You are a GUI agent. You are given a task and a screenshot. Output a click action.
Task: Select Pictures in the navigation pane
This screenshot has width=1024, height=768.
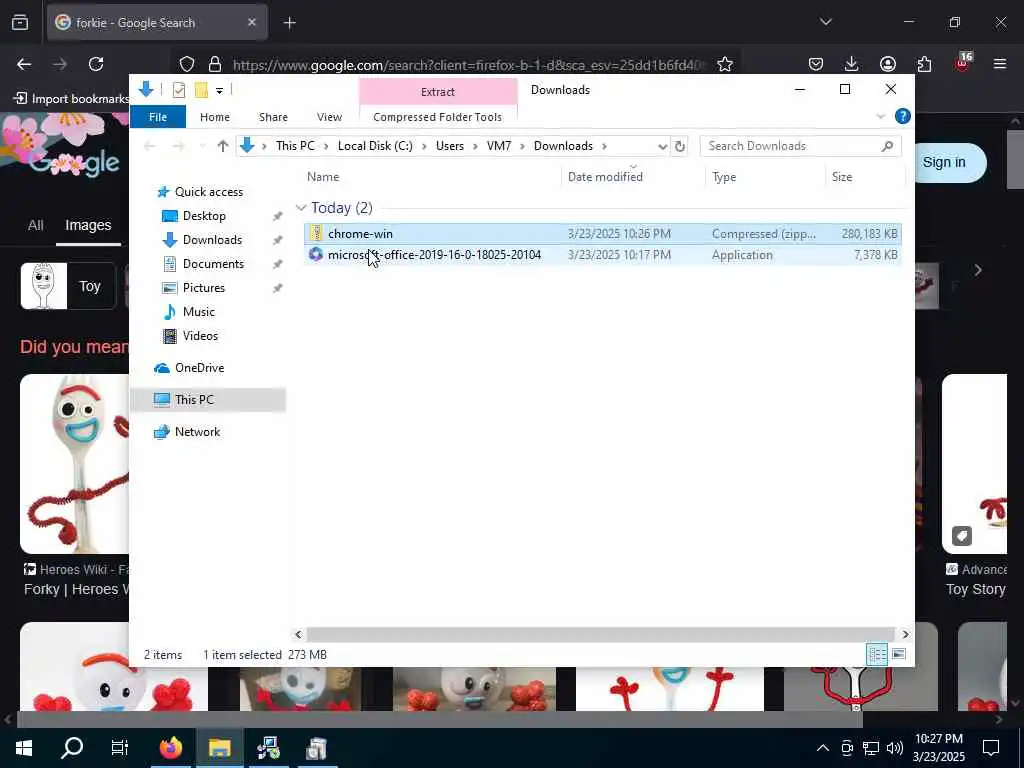click(x=203, y=288)
